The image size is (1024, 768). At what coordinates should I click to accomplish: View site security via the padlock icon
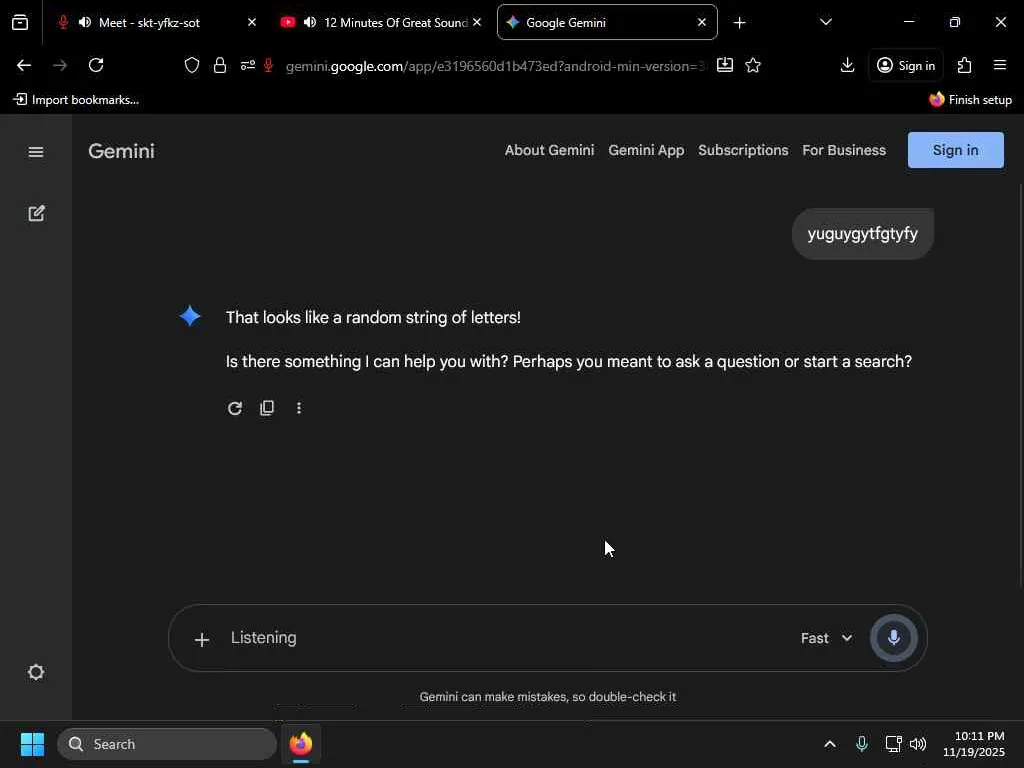[x=220, y=65]
